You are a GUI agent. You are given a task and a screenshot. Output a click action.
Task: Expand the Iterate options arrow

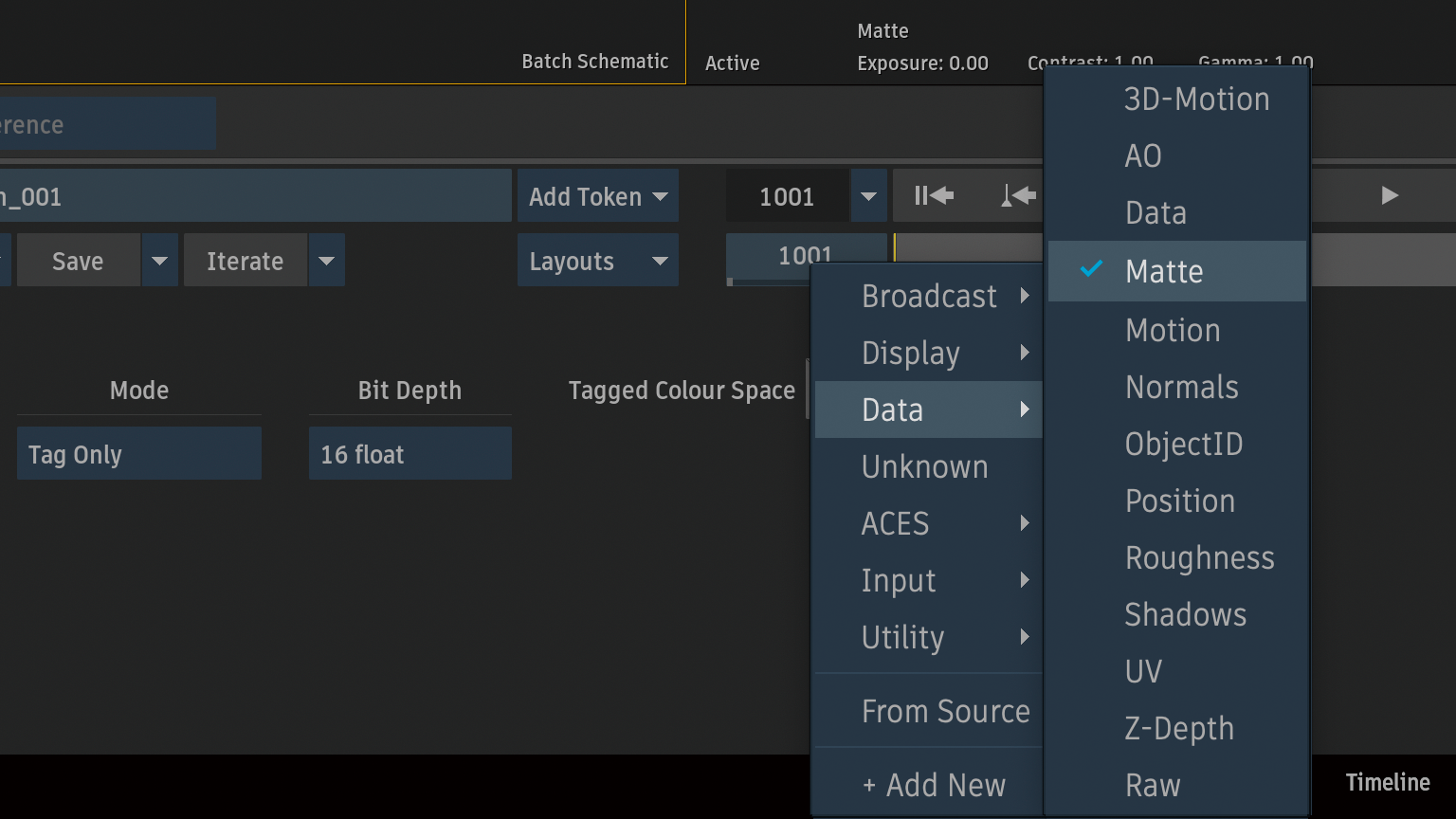(326, 261)
